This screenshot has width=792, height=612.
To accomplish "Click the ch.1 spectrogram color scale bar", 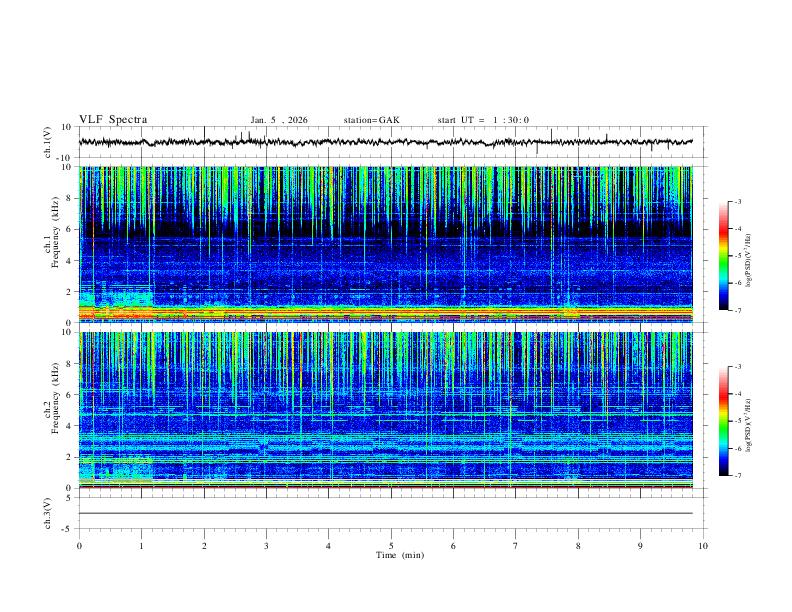I will [723, 256].
